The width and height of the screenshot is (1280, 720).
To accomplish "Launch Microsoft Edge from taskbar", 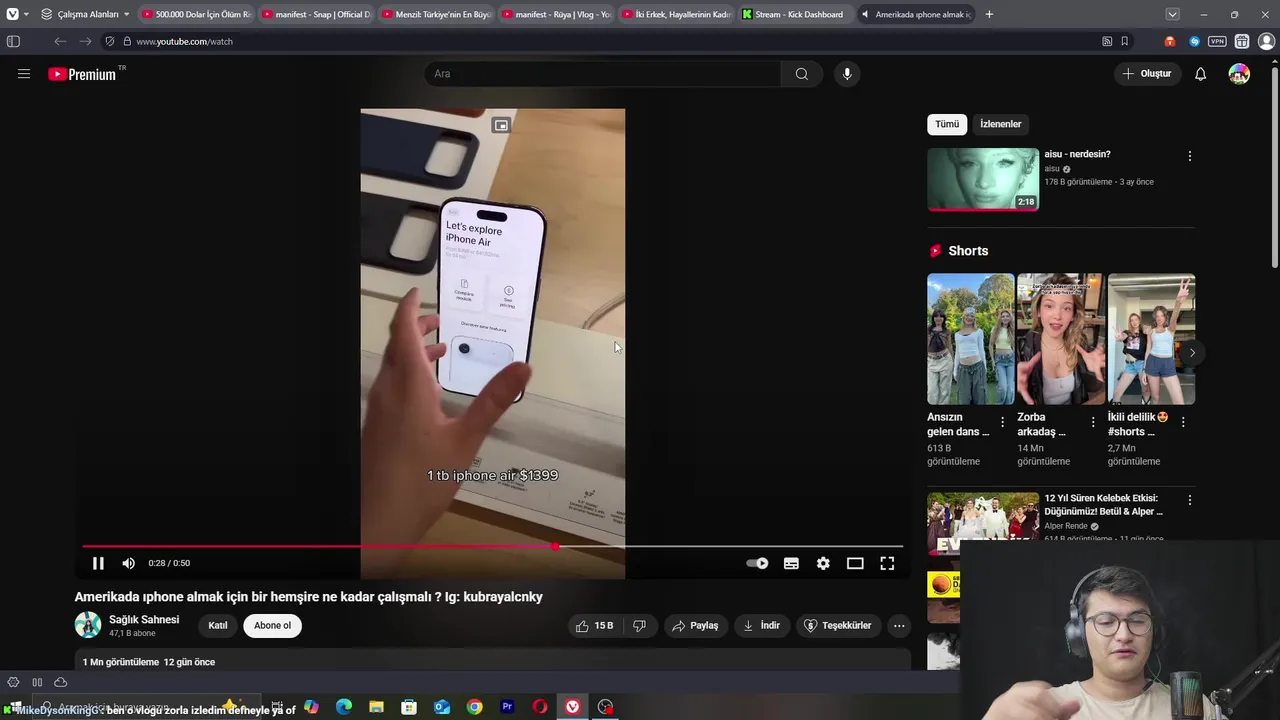I will tap(344, 707).
